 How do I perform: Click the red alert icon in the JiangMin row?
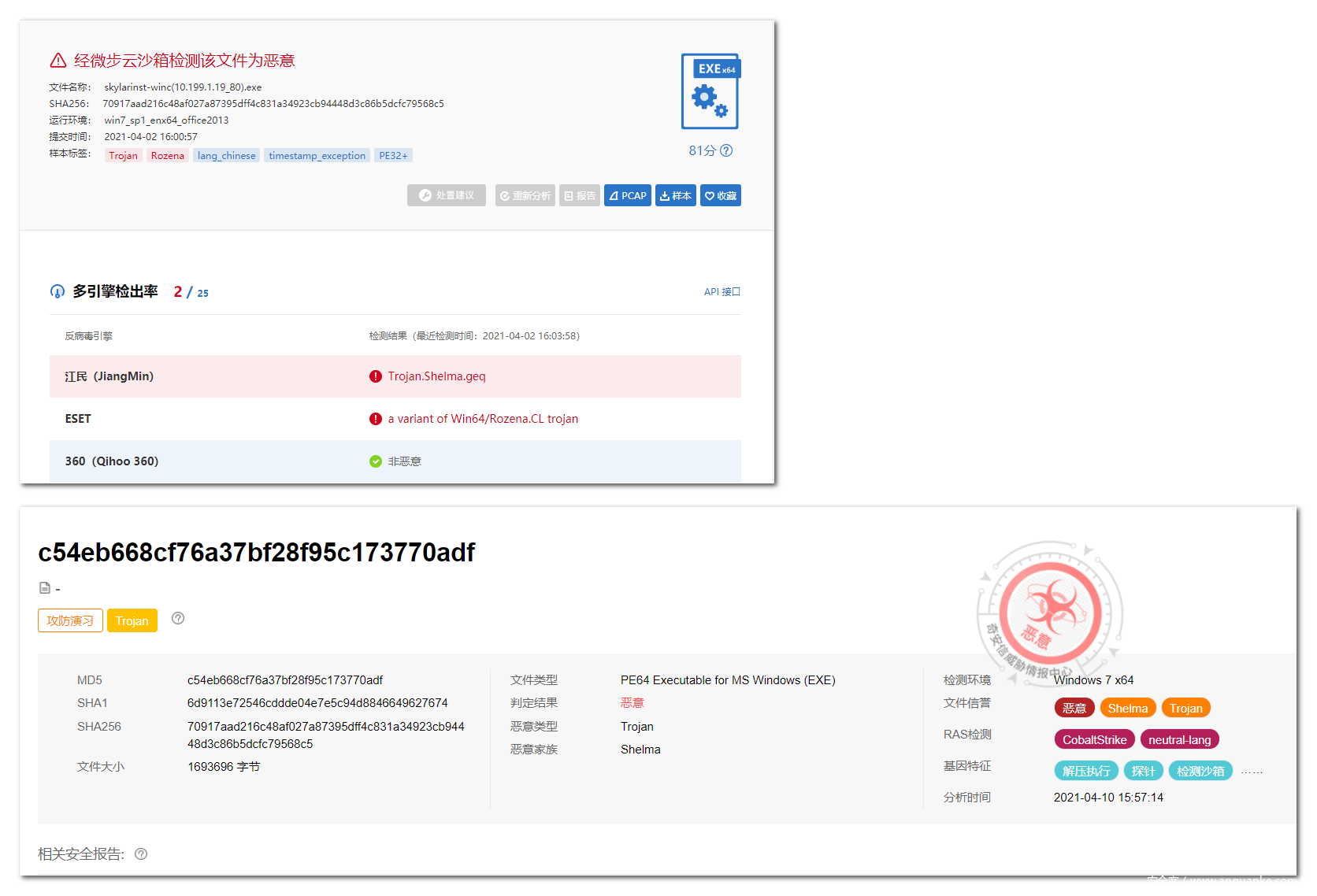pos(376,376)
